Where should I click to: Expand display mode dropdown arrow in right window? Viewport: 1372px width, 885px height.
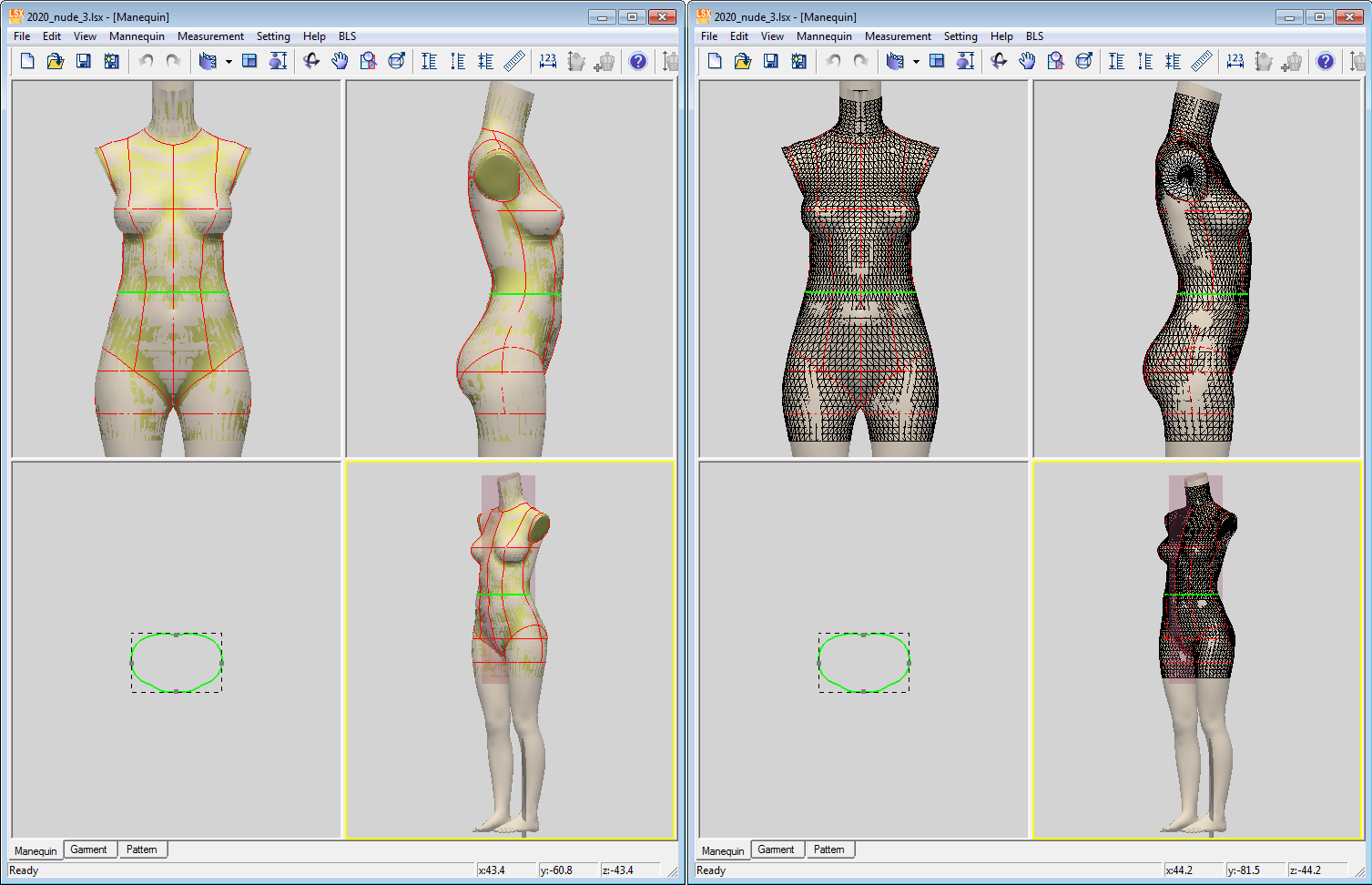(x=916, y=62)
